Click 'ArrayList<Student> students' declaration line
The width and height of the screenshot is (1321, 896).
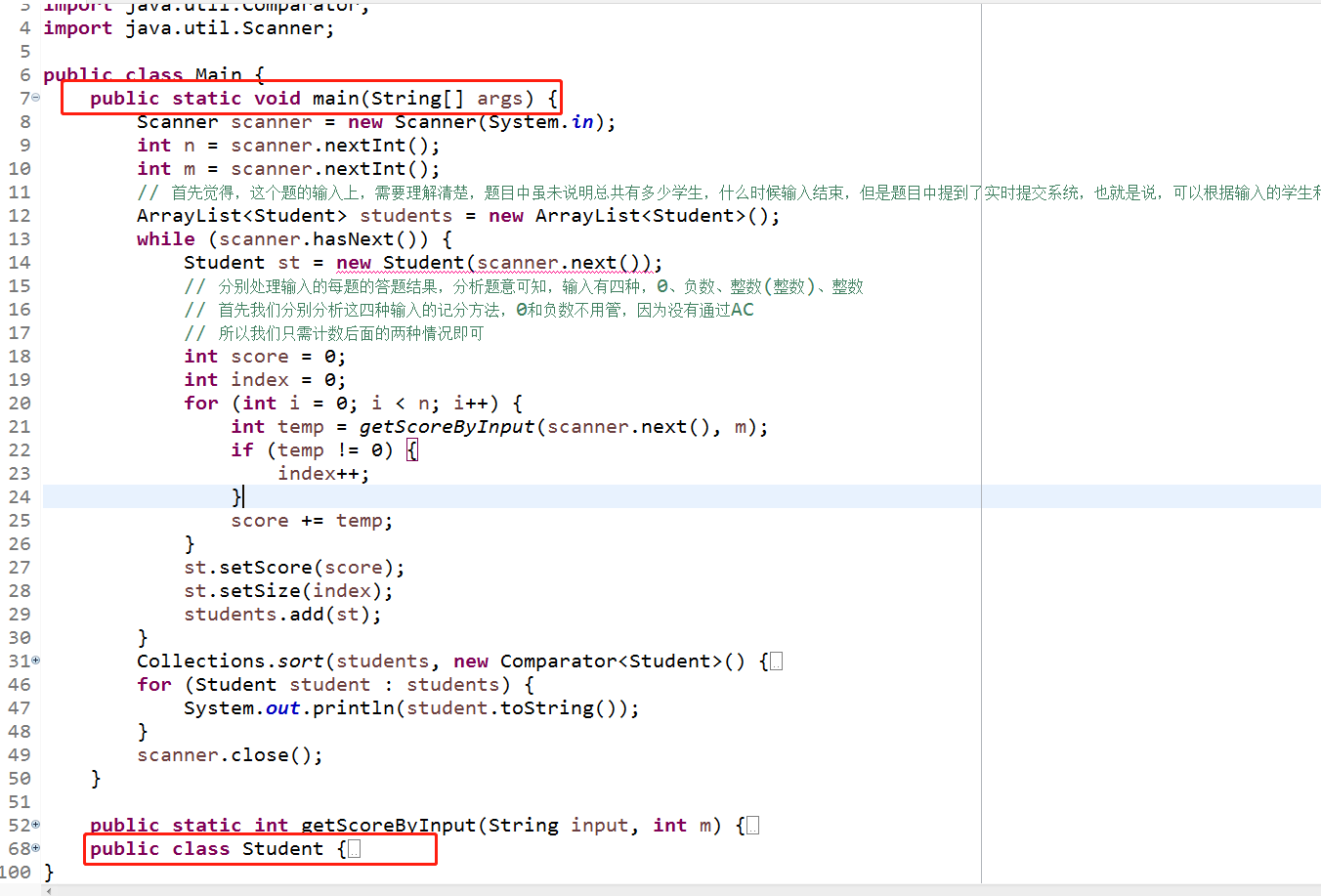coord(458,216)
